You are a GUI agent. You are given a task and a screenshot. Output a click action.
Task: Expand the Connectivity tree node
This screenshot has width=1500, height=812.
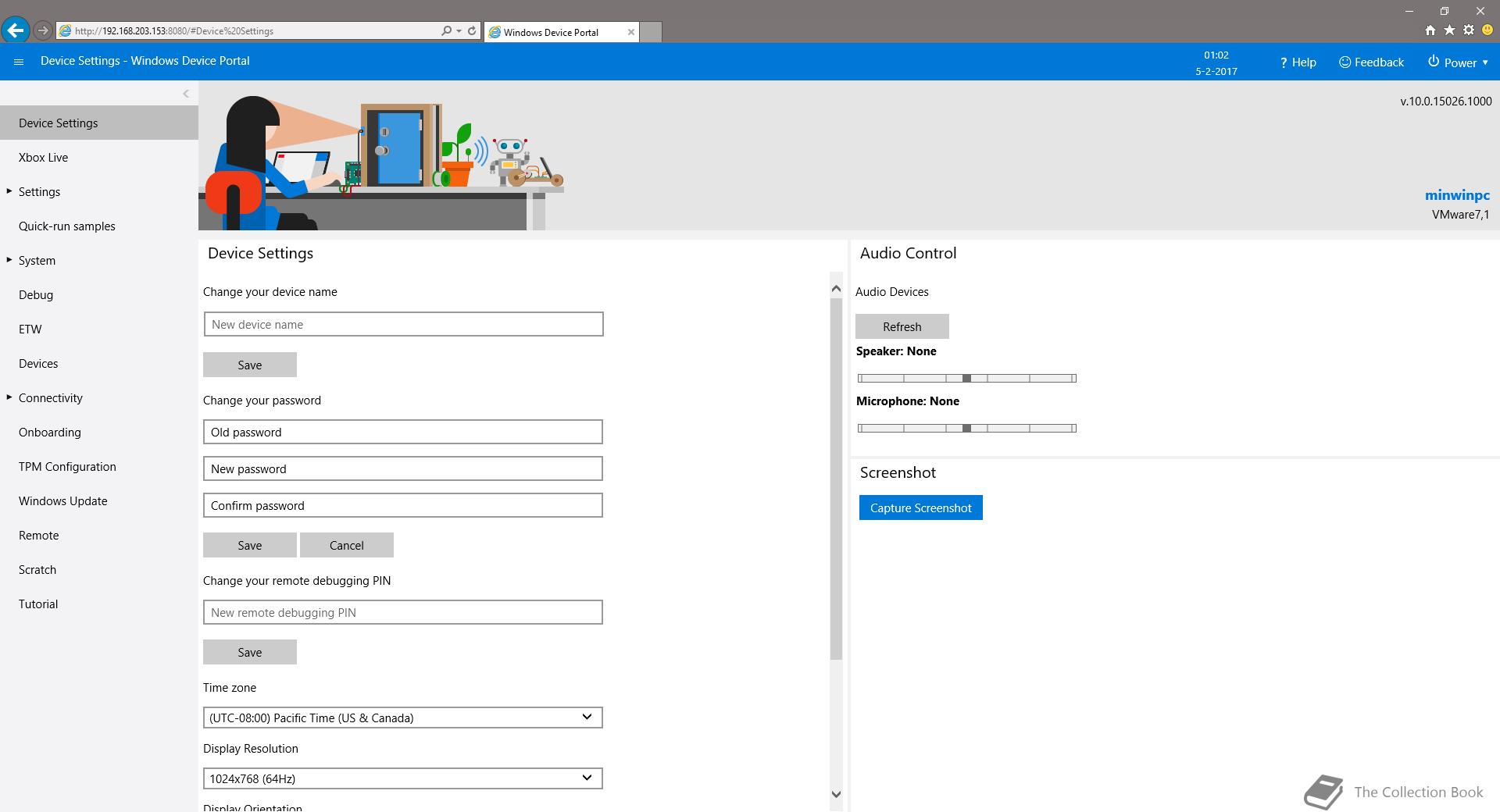pyautogui.click(x=9, y=397)
